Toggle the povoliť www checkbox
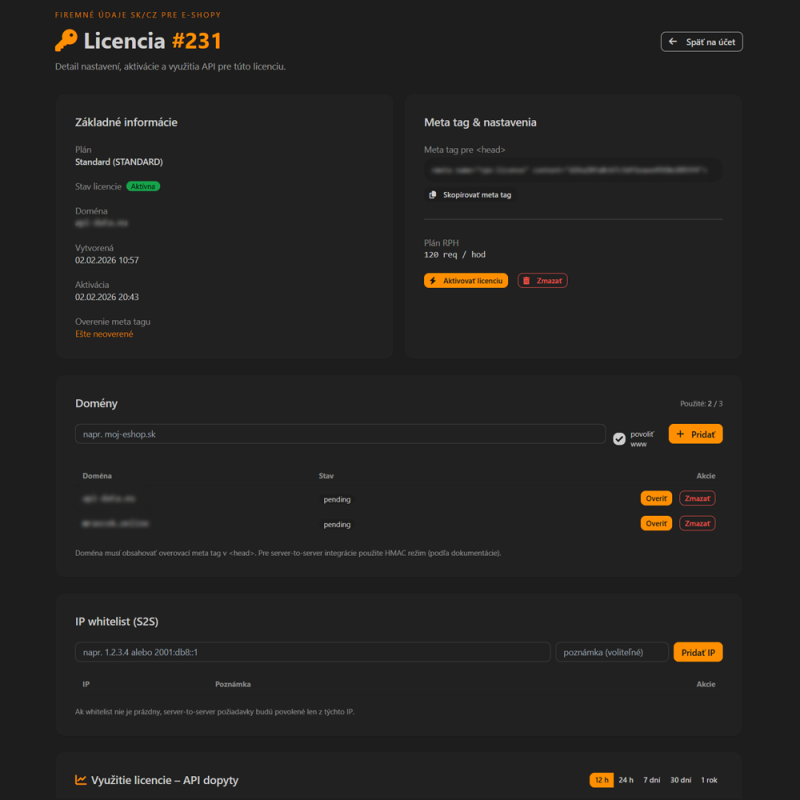This screenshot has height=800, width=800. click(x=619, y=438)
